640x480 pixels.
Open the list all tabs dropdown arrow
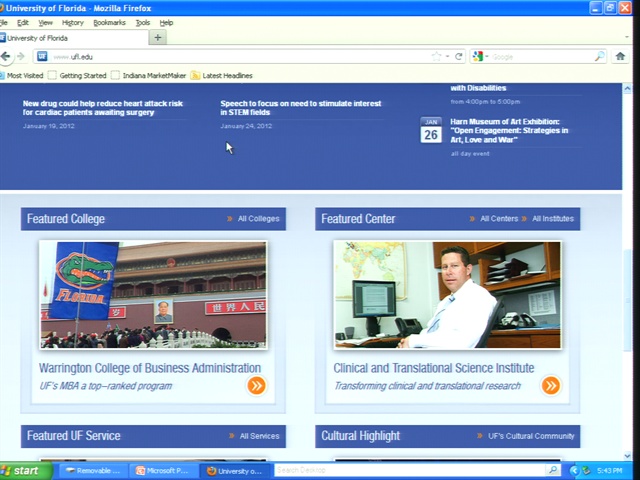[x=627, y=38]
